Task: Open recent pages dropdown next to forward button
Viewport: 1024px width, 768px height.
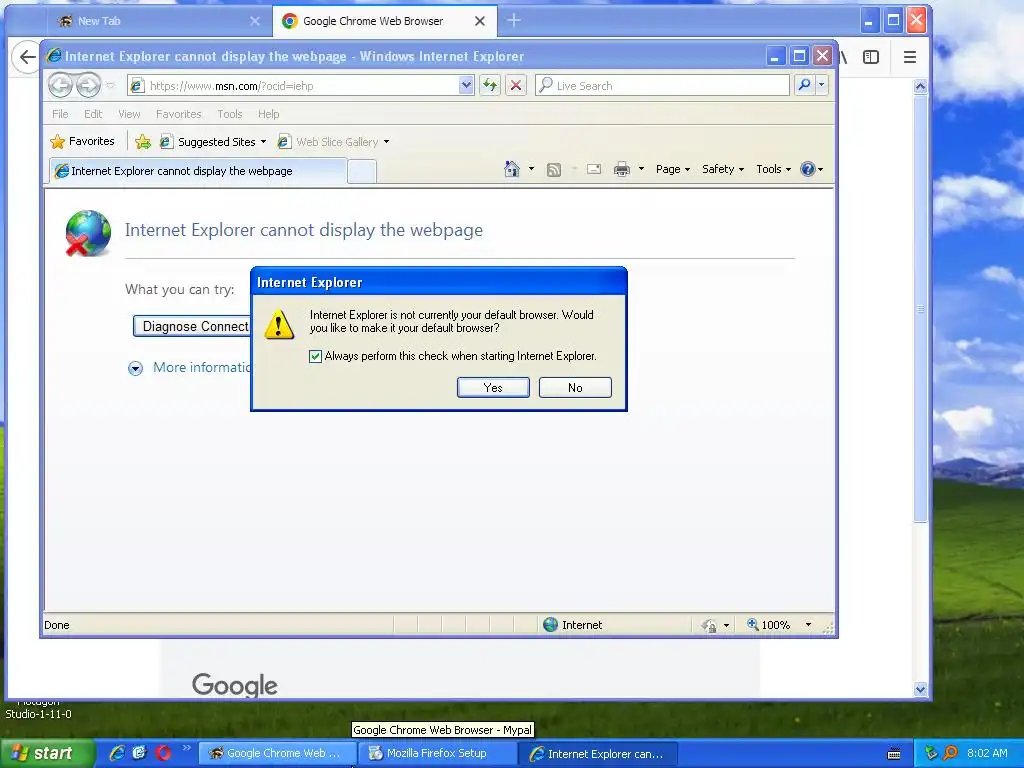Action: point(110,86)
